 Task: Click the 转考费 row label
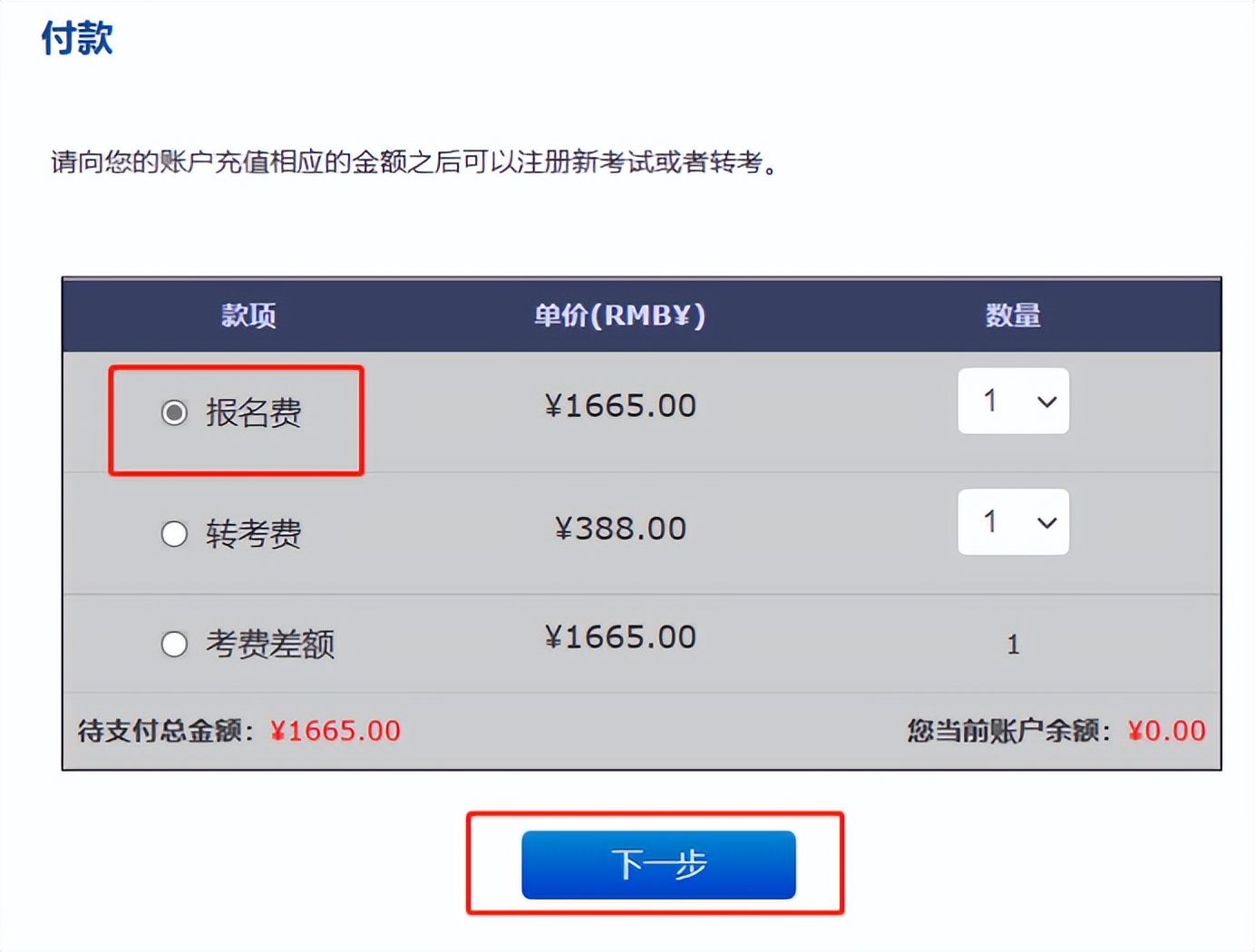(255, 534)
